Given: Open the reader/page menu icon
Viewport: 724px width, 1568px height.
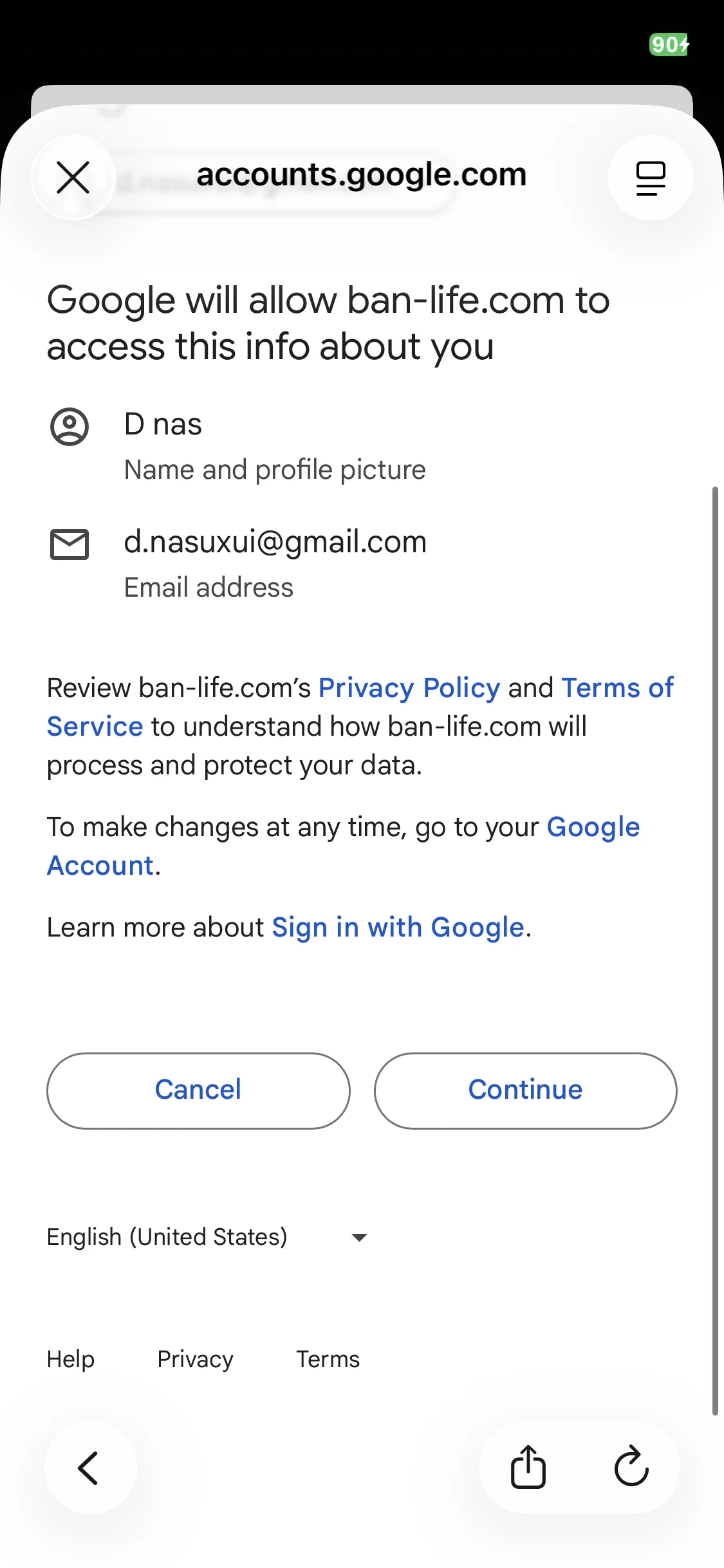Looking at the screenshot, I should [x=650, y=178].
